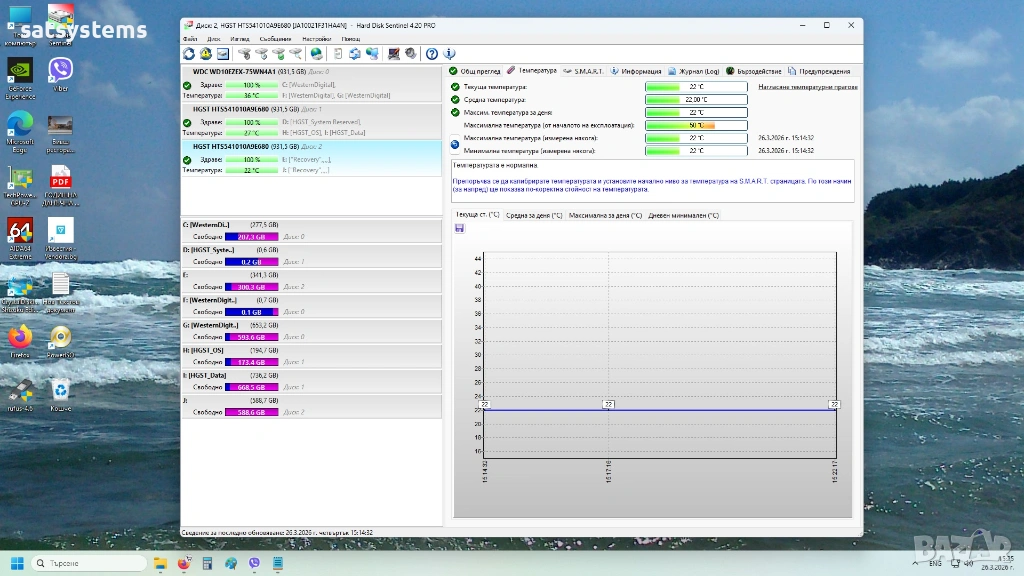1024x576 pixels.
Task: Click the globe icon in toolbar
Action: coord(317,54)
